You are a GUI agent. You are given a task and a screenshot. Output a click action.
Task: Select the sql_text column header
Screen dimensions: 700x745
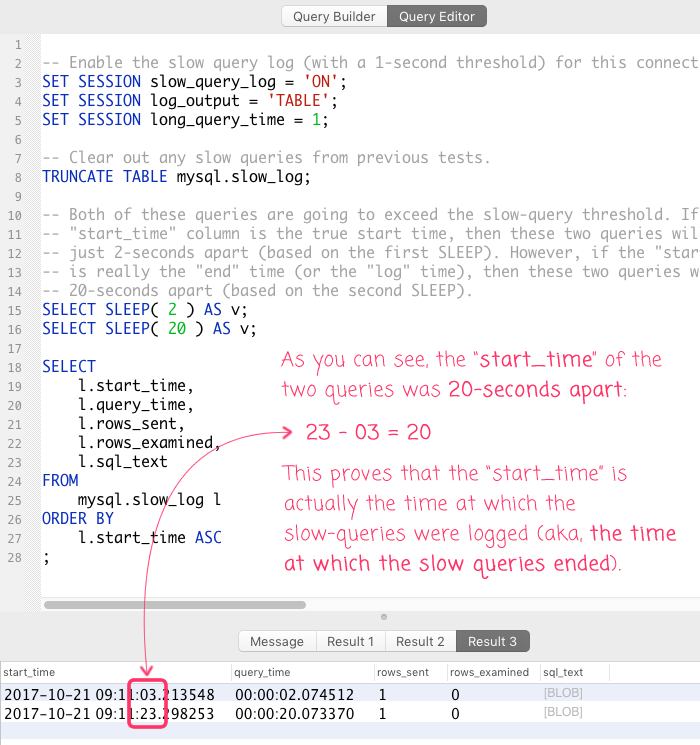(562, 672)
